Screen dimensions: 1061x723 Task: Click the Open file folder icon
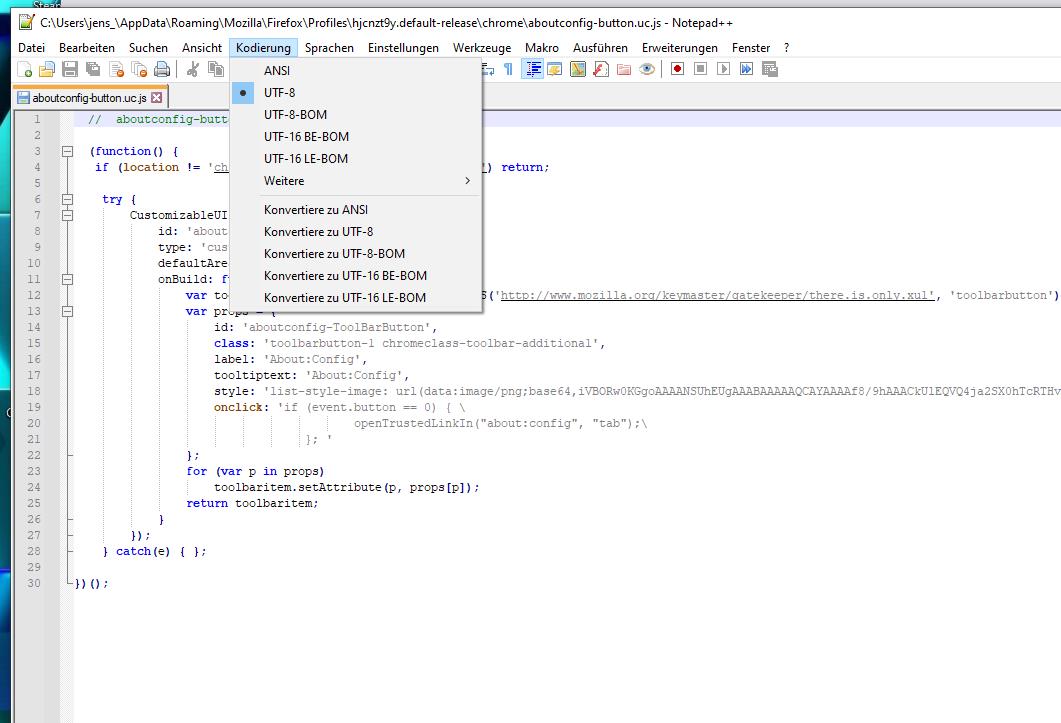point(47,69)
